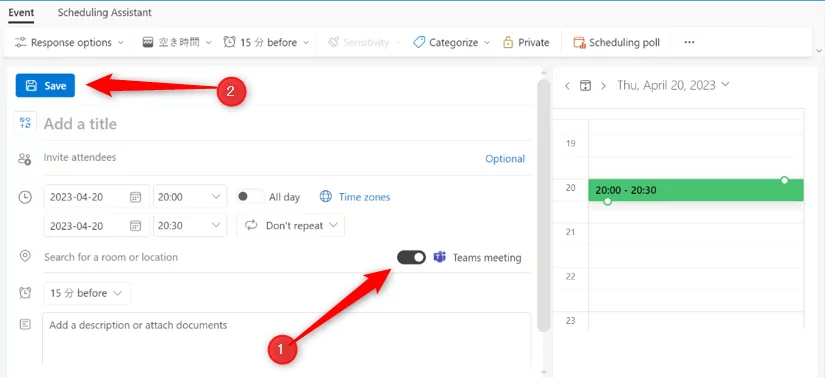Open the 空き時間 show-as dropdown
Screen dimensions: 825x378
coord(177,43)
